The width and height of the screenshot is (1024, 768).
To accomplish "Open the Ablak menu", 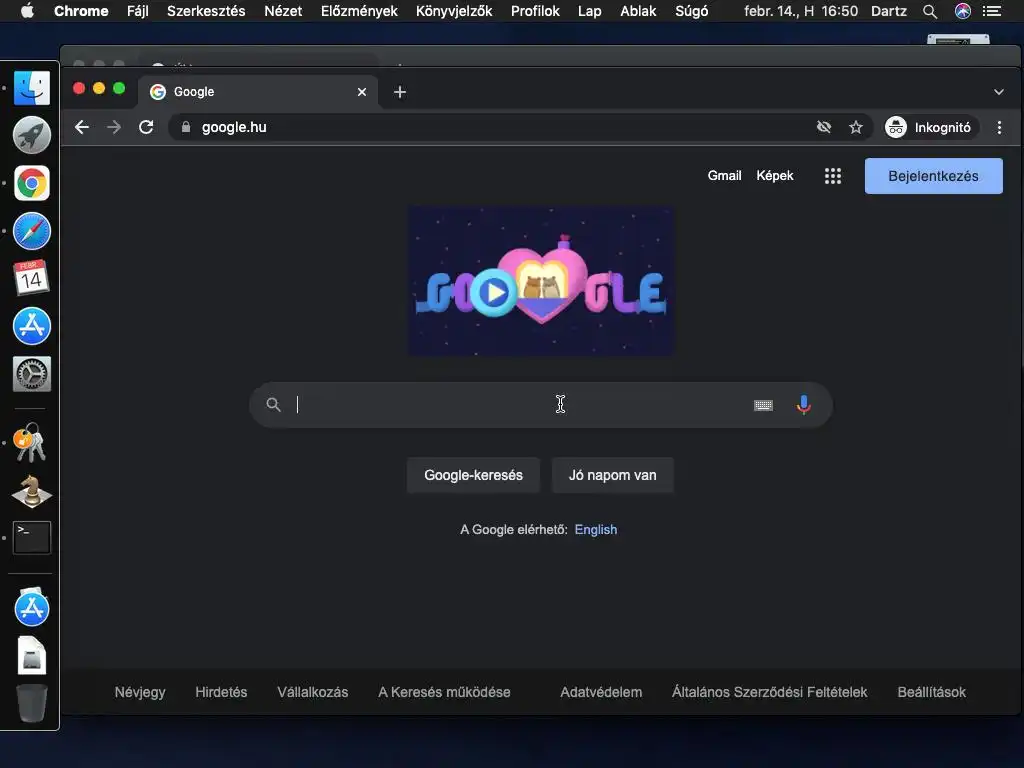I will 638,11.
